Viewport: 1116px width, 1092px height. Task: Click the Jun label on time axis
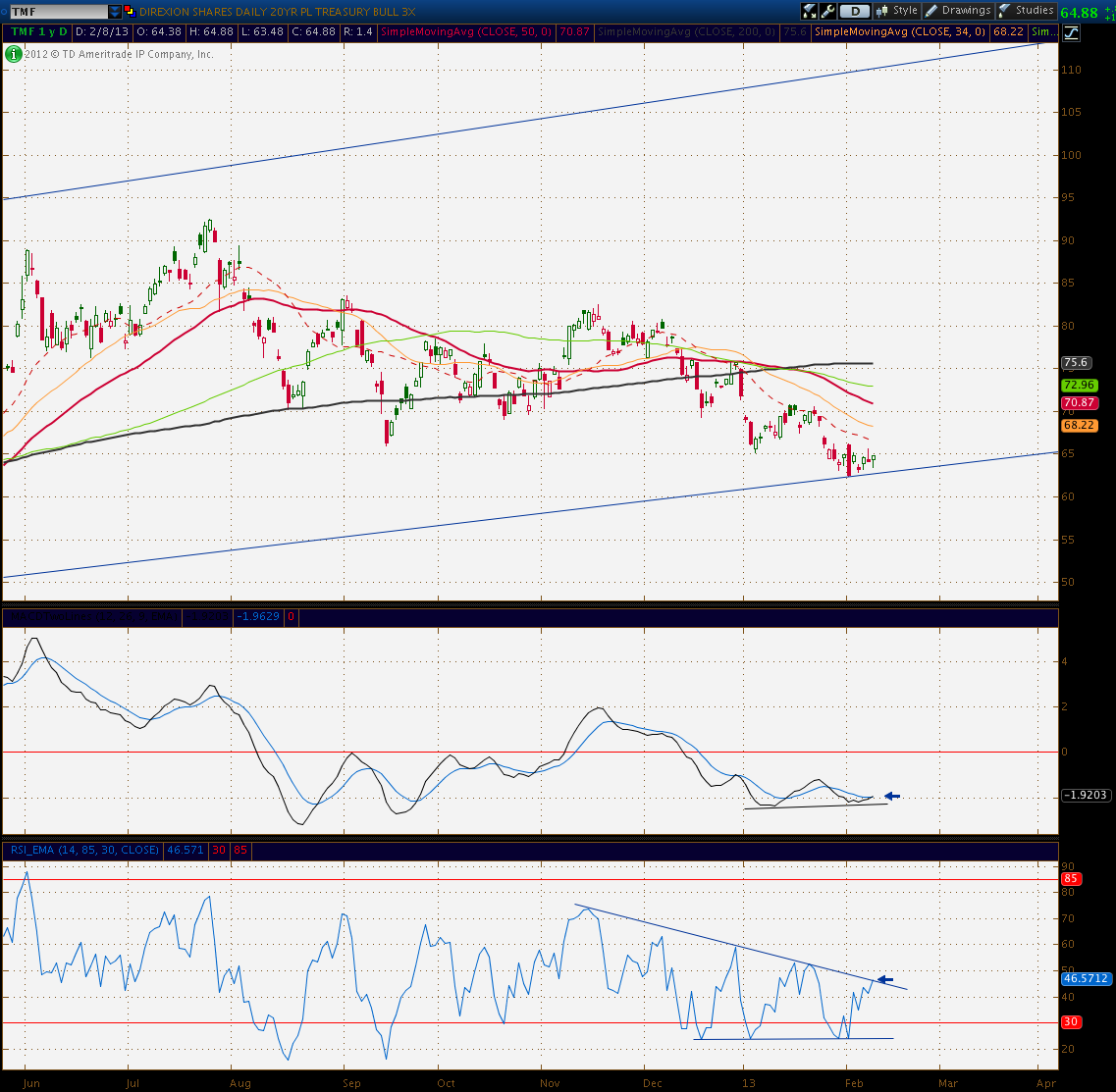click(31, 1083)
